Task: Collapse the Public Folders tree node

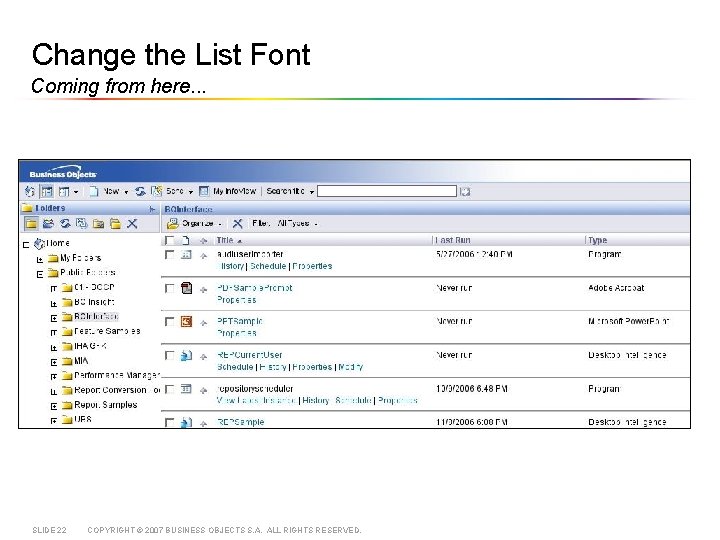Action: tap(40, 275)
